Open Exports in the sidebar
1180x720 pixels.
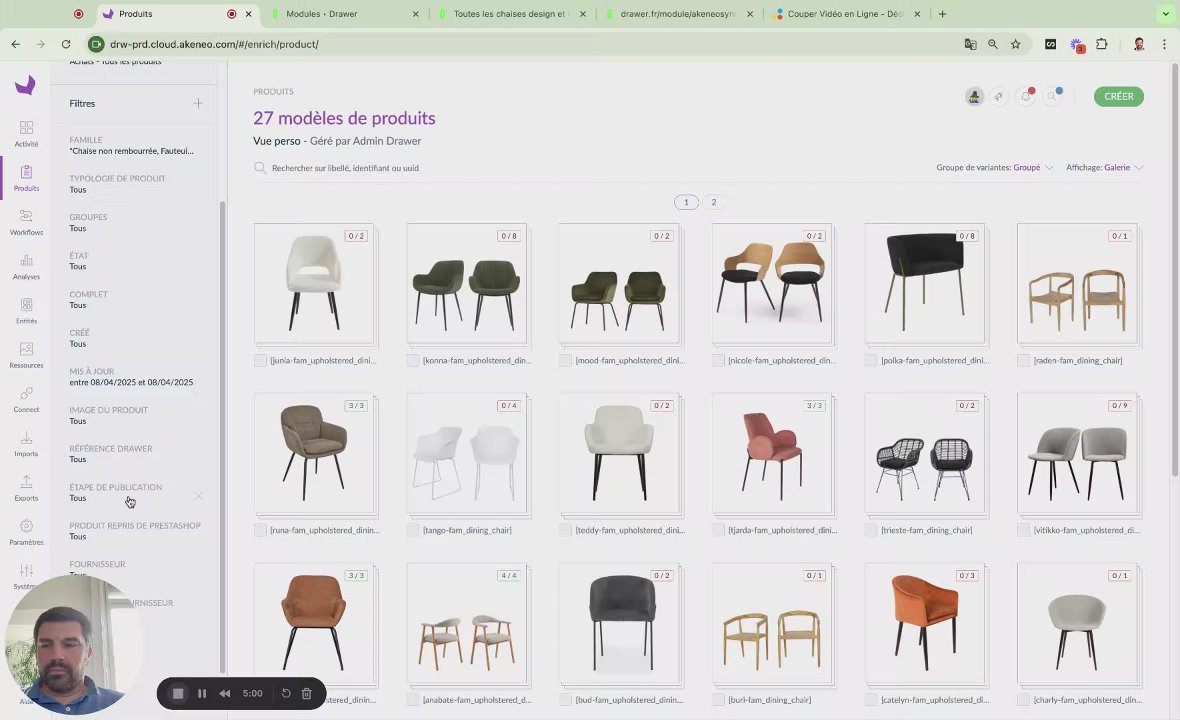[x=26, y=488]
